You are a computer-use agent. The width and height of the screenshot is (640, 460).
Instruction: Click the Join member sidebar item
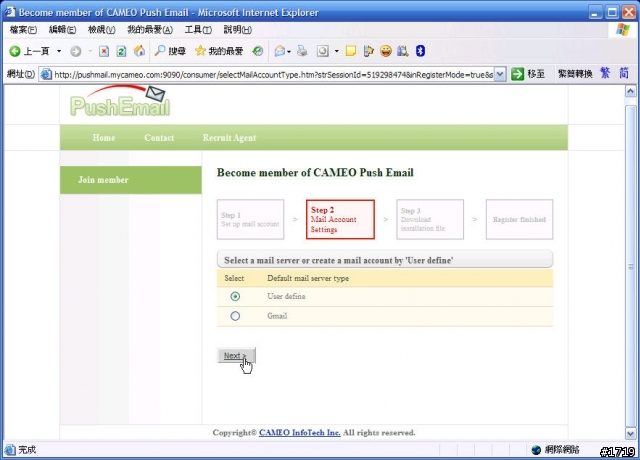click(x=131, y=180)
